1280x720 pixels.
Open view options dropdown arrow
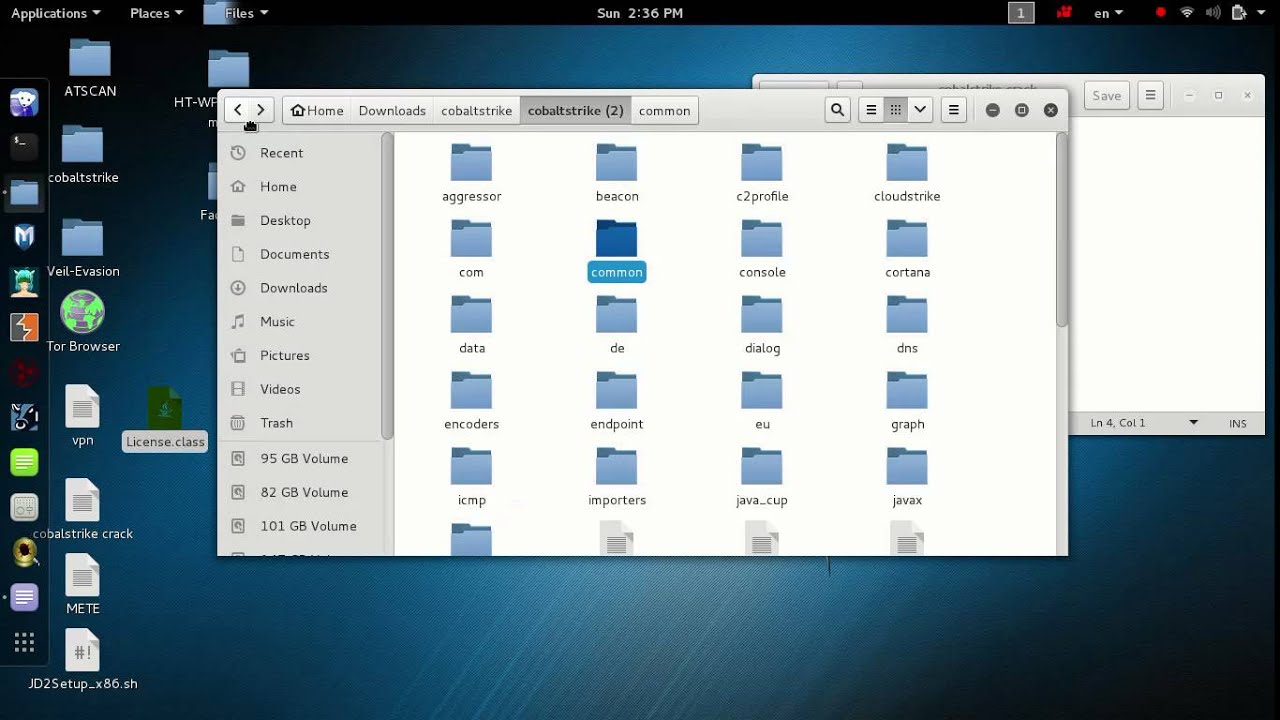920,110
